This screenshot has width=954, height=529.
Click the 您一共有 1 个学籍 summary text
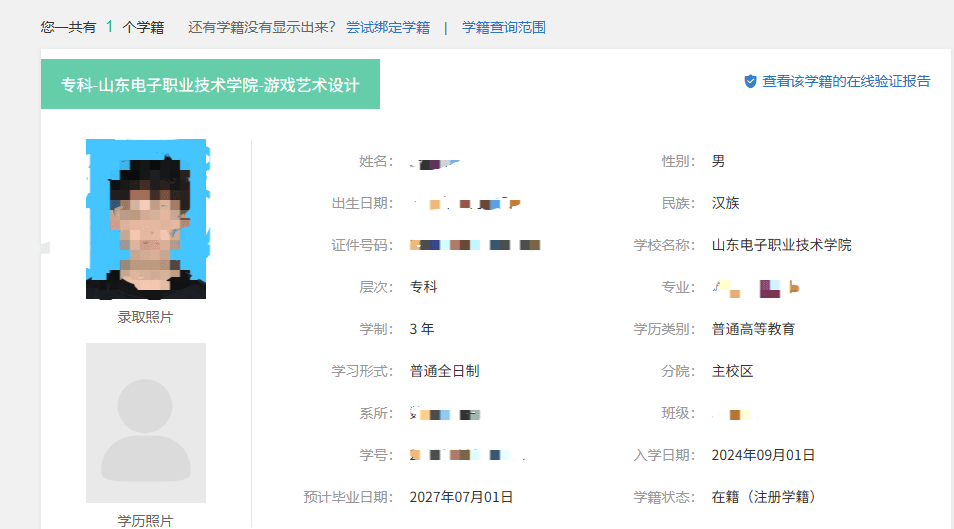pos(102,27)
